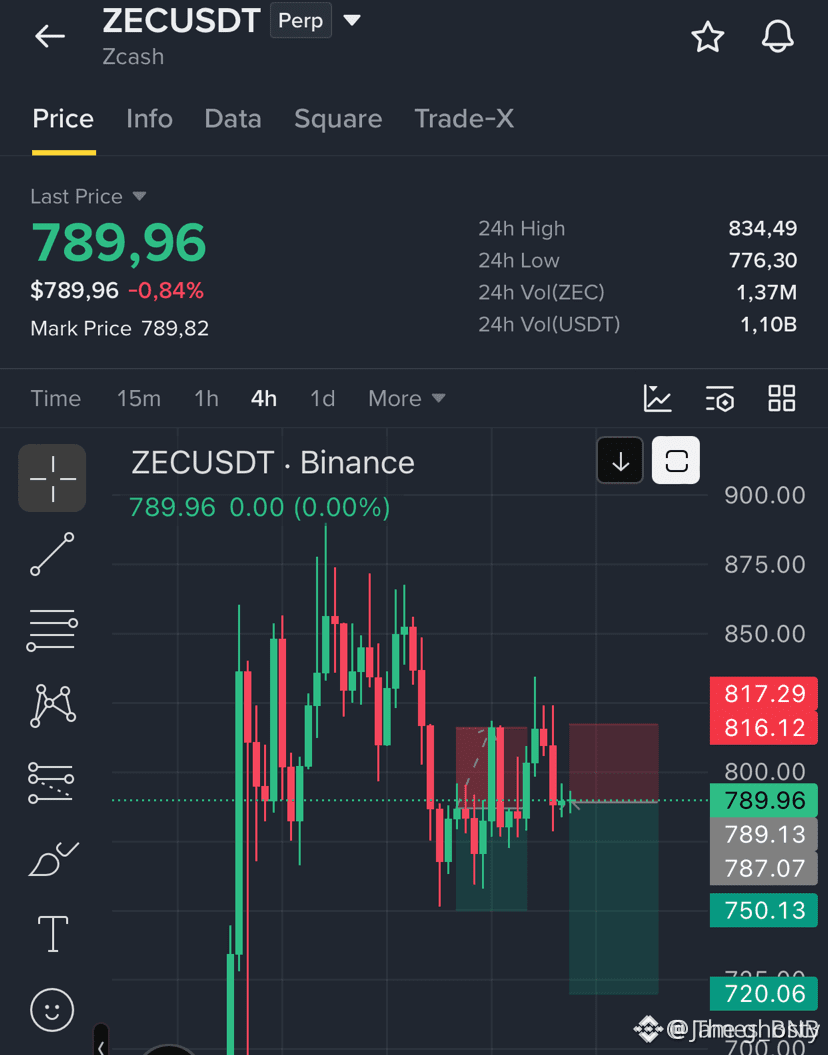This screenshot has height=1055, width=828.
Task: Select the Time chart interval
Action: (56, 398)
